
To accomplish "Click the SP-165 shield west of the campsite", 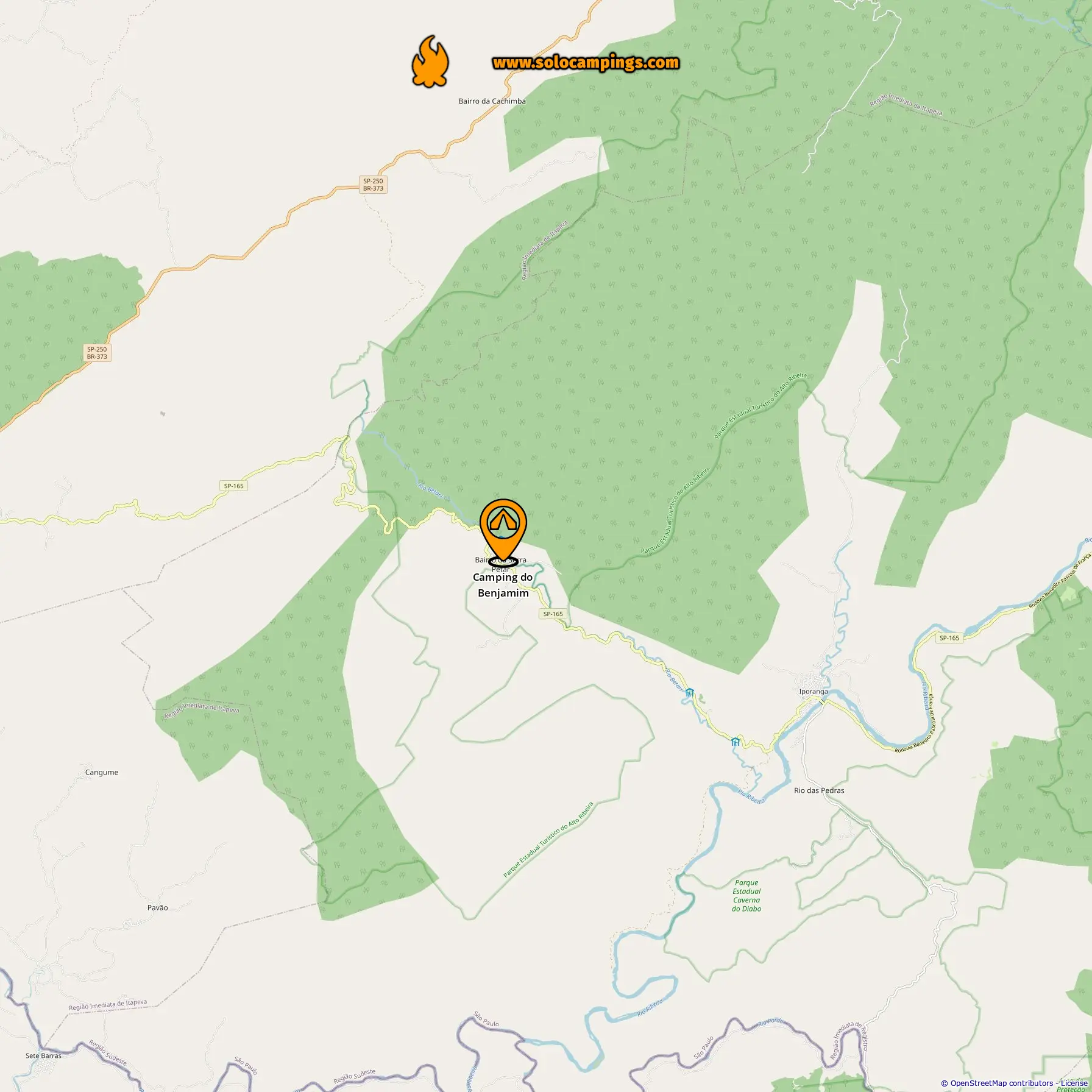I will 233,486.
